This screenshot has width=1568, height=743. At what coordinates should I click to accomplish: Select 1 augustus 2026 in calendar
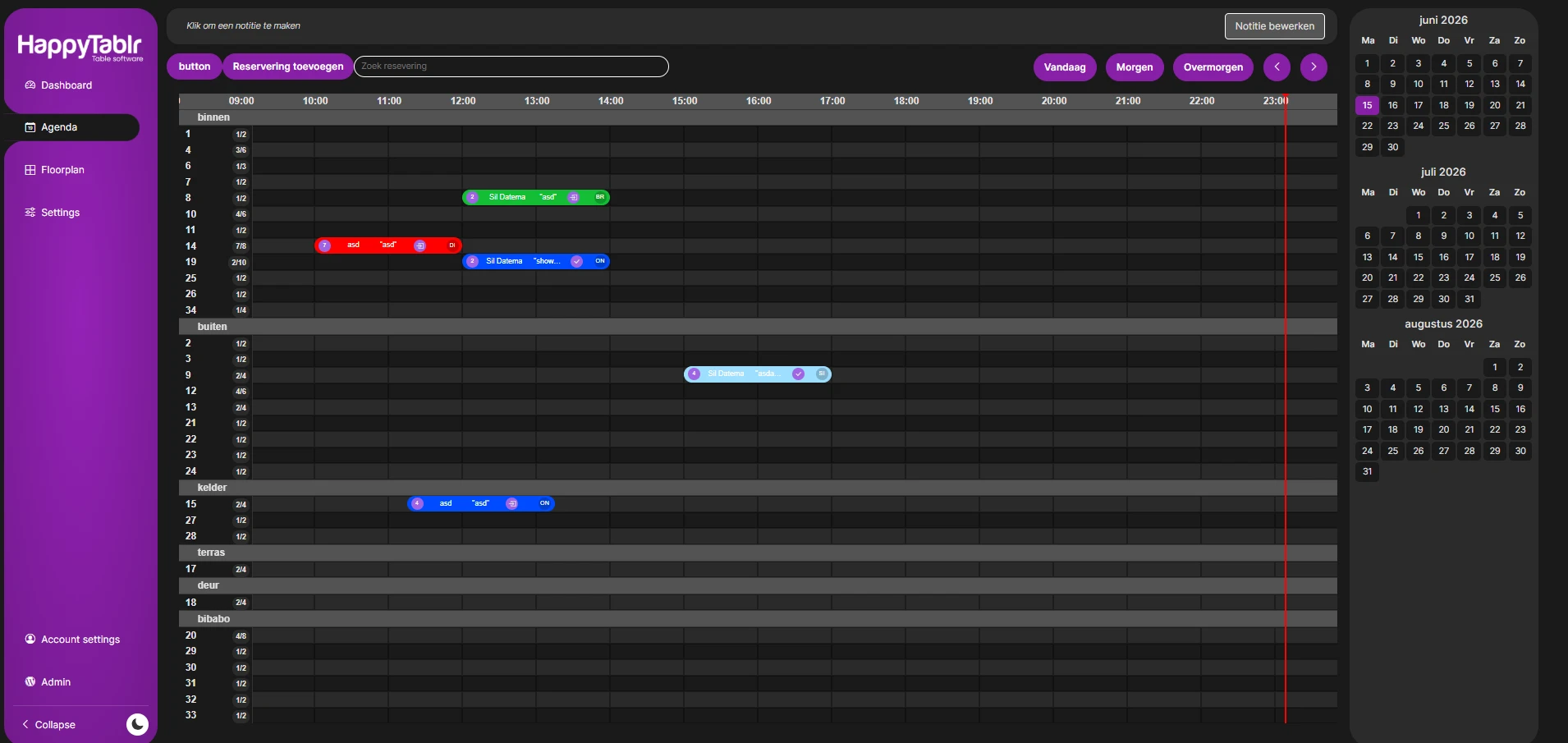[1495, 367]
